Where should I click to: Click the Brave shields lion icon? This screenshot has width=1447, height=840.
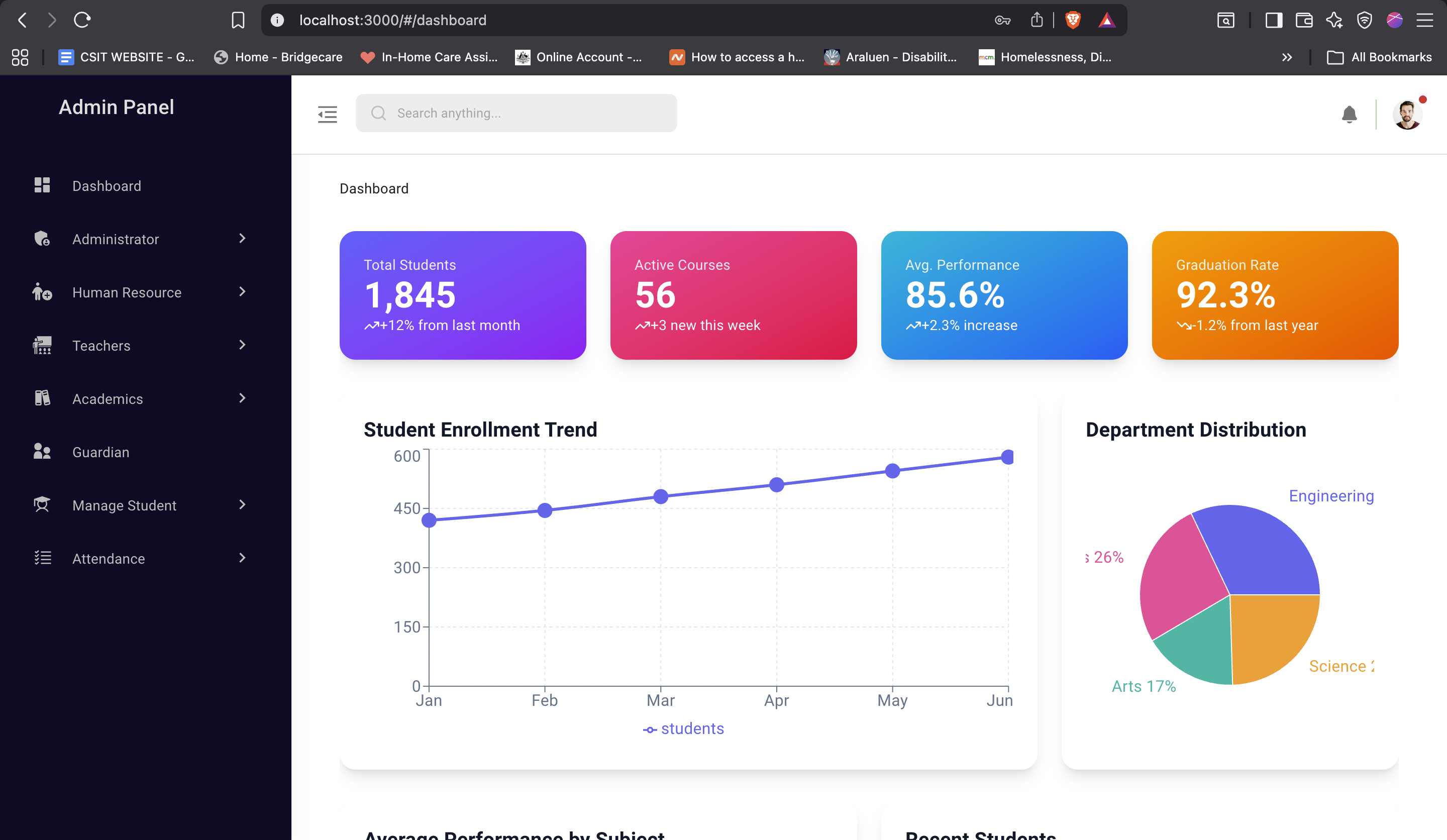click(x=1073, y=20)
